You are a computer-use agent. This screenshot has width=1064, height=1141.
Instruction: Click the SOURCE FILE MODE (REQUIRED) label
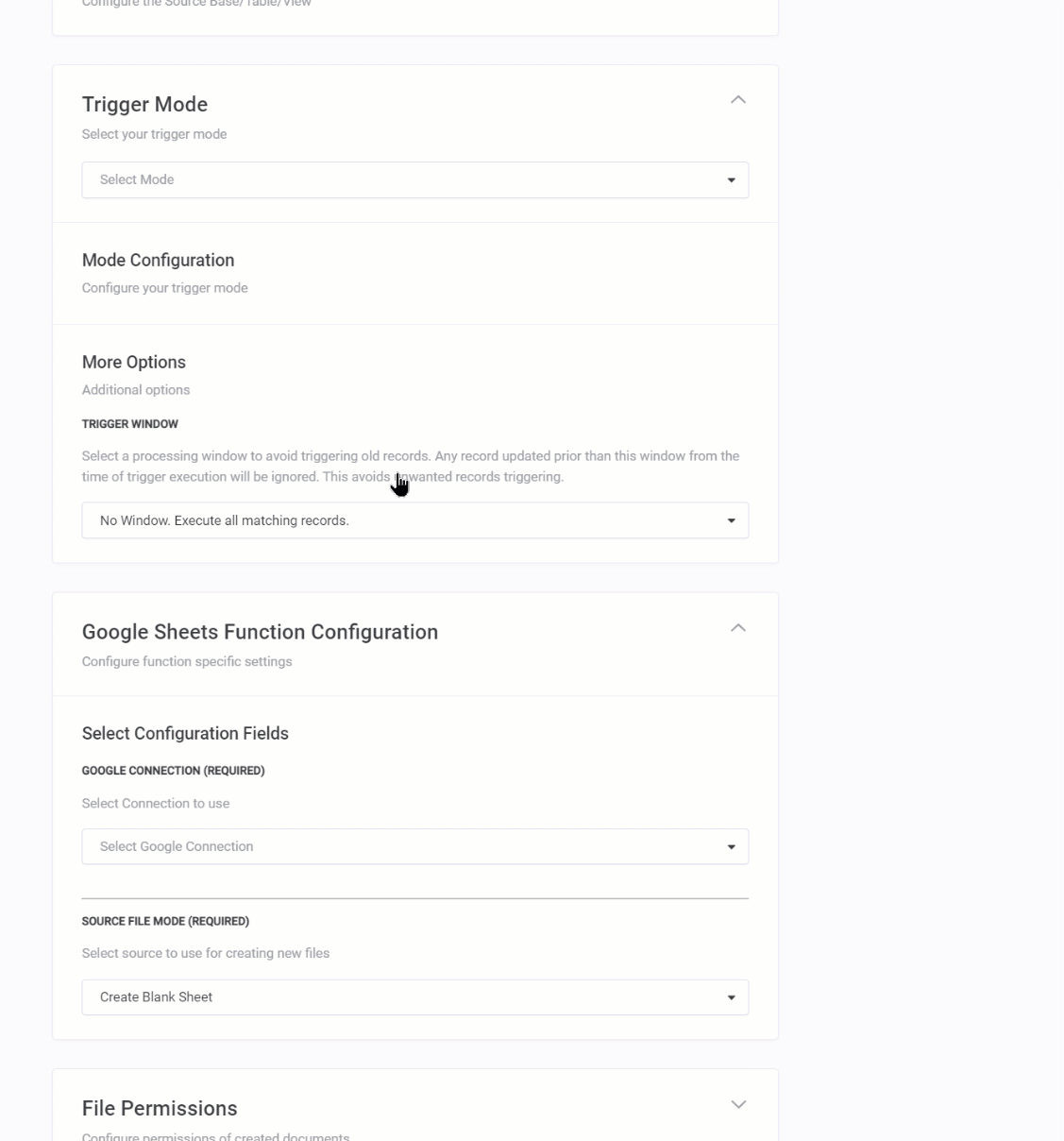click(165, 921)
